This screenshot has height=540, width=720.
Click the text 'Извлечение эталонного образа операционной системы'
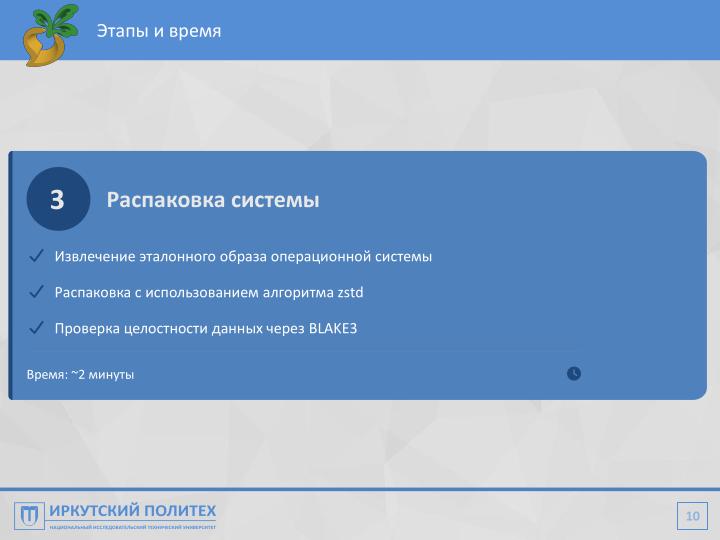click(243, 256)
